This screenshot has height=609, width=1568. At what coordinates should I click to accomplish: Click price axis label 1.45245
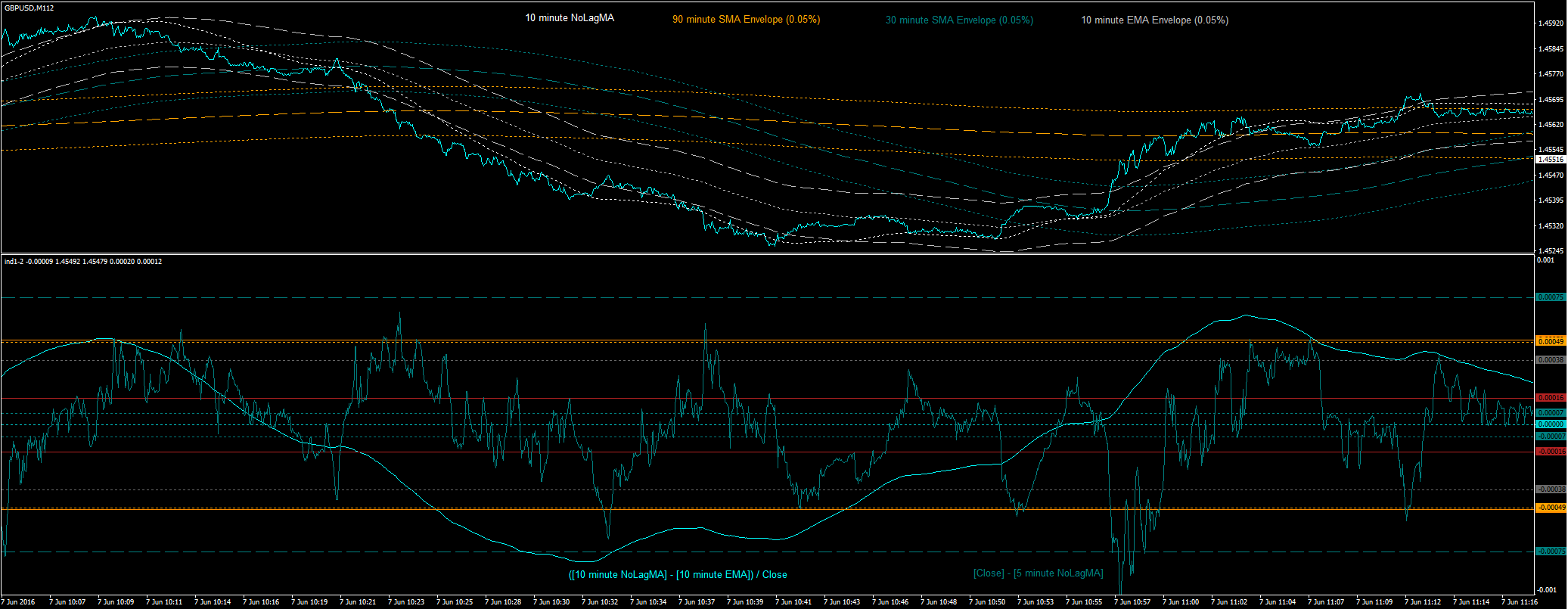coord(1551,251)
